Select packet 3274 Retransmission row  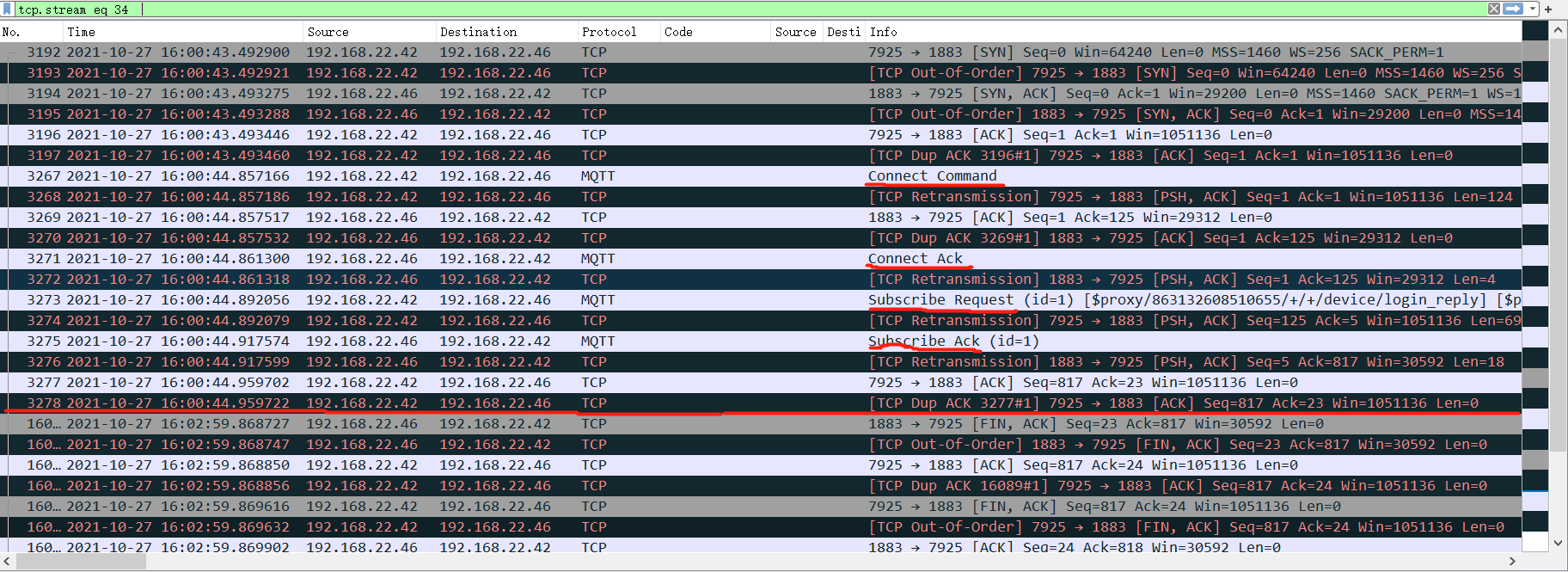point(761,321)
